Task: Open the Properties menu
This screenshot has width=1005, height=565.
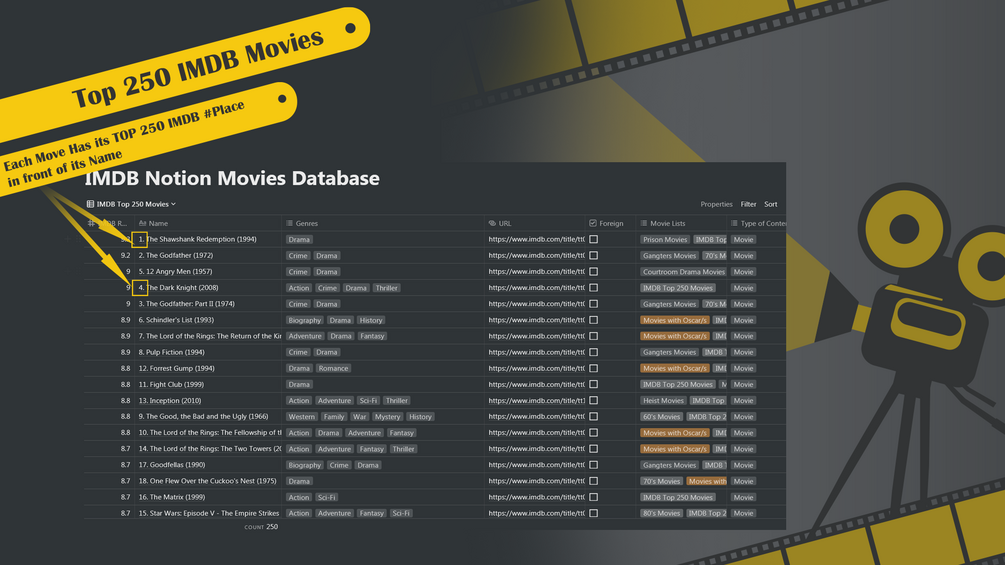Action: 716,204
